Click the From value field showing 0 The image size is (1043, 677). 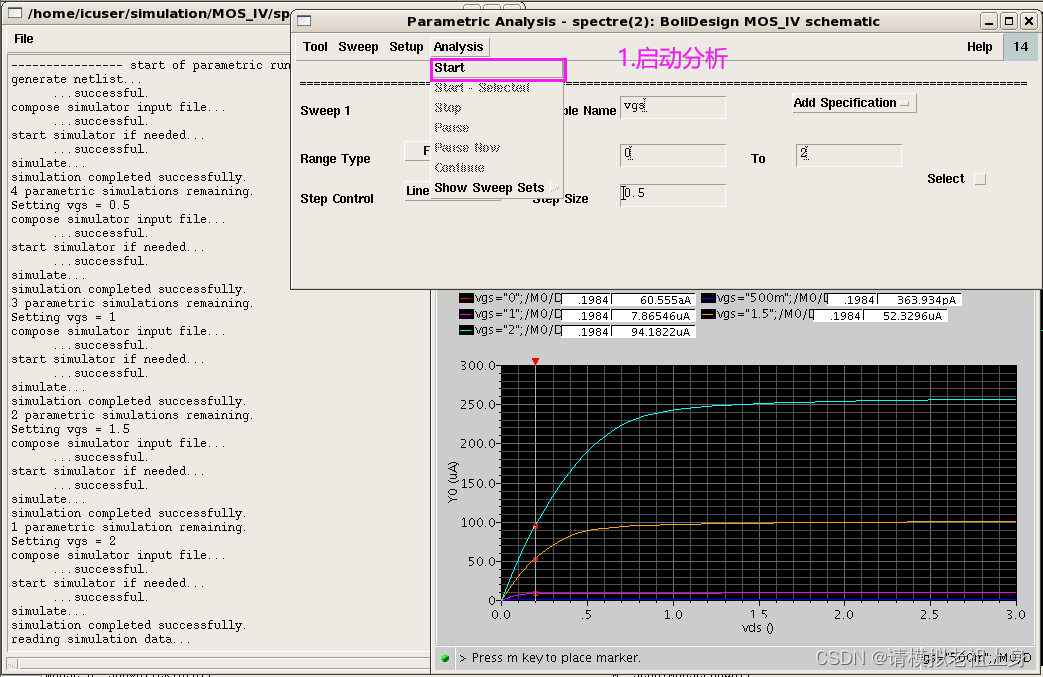pos(672,155)
